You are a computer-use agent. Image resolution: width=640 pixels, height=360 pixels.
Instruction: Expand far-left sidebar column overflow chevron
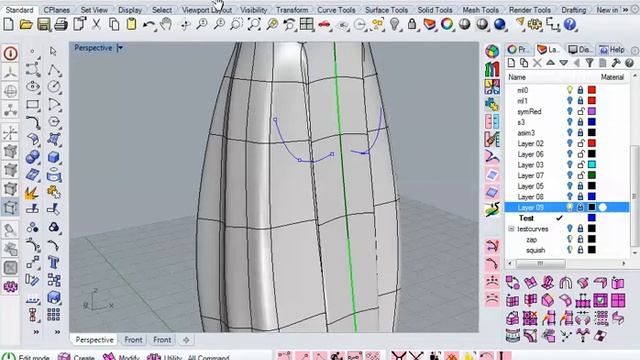click(36, 332)
